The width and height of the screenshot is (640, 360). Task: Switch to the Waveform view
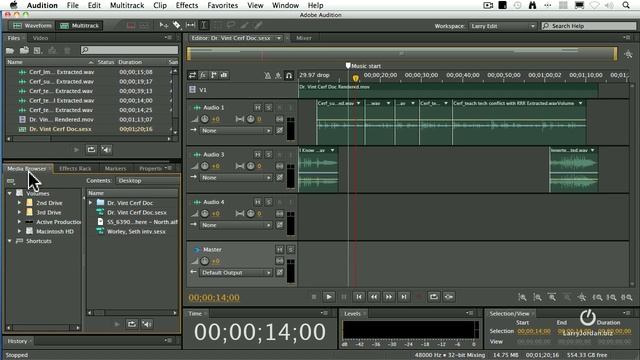[x=32, y=26]
